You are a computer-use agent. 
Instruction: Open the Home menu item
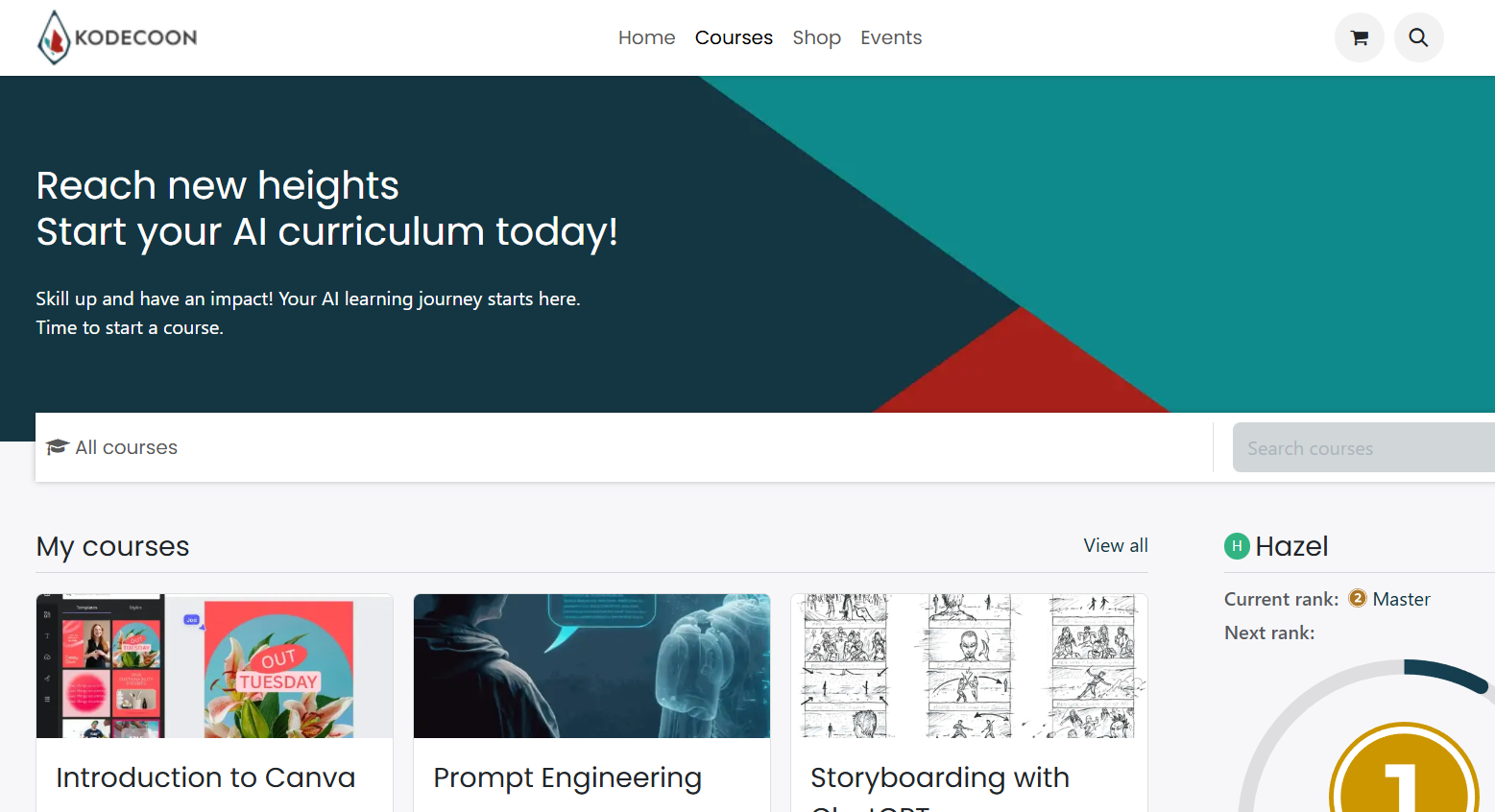point(646,37)
